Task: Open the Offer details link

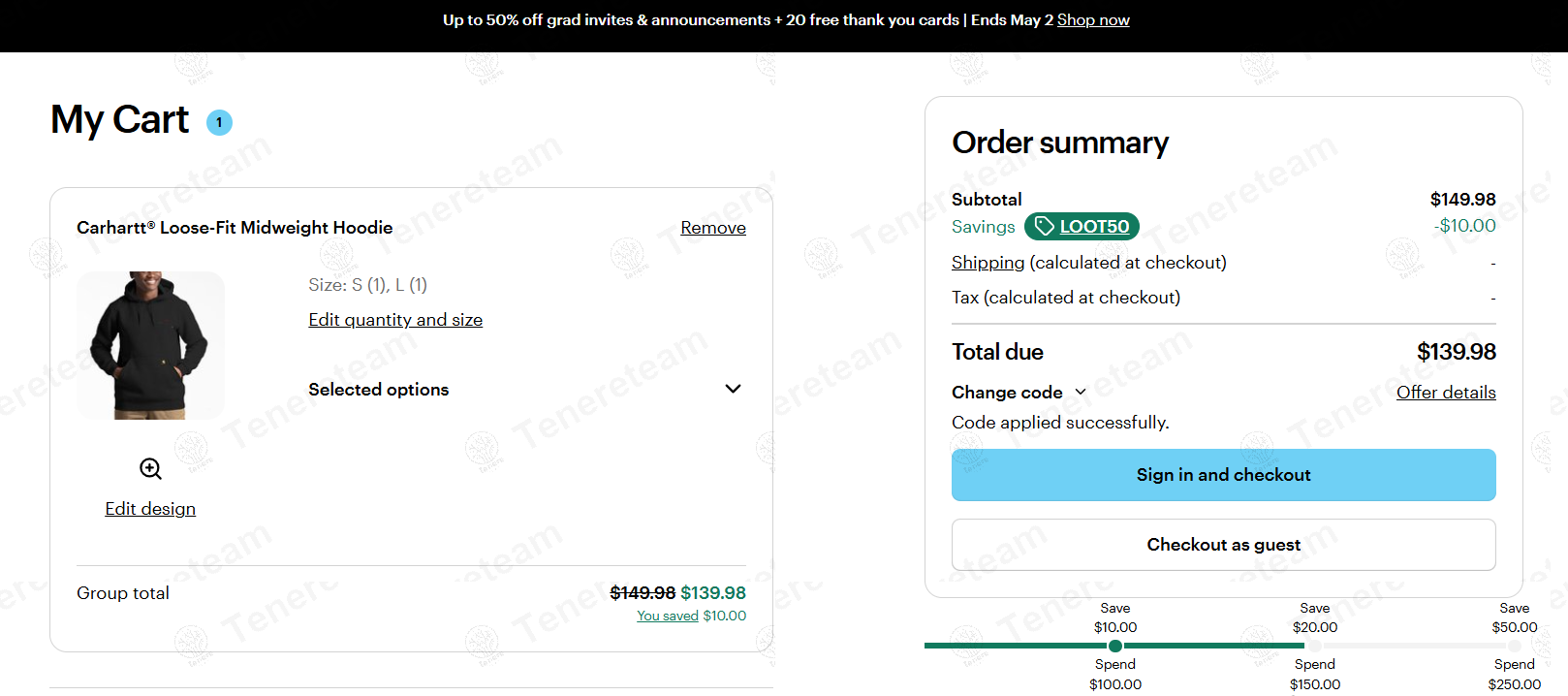Action: pos(1445,393)
